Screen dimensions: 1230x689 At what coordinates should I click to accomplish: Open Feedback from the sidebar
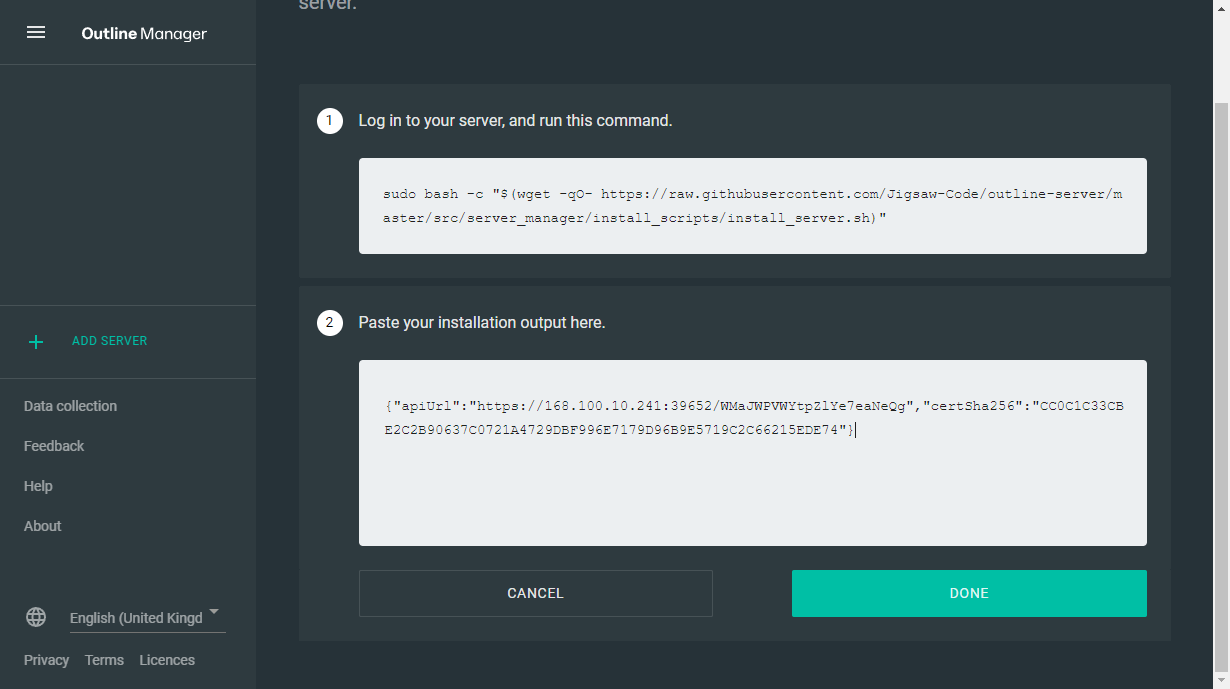[54, 445]
